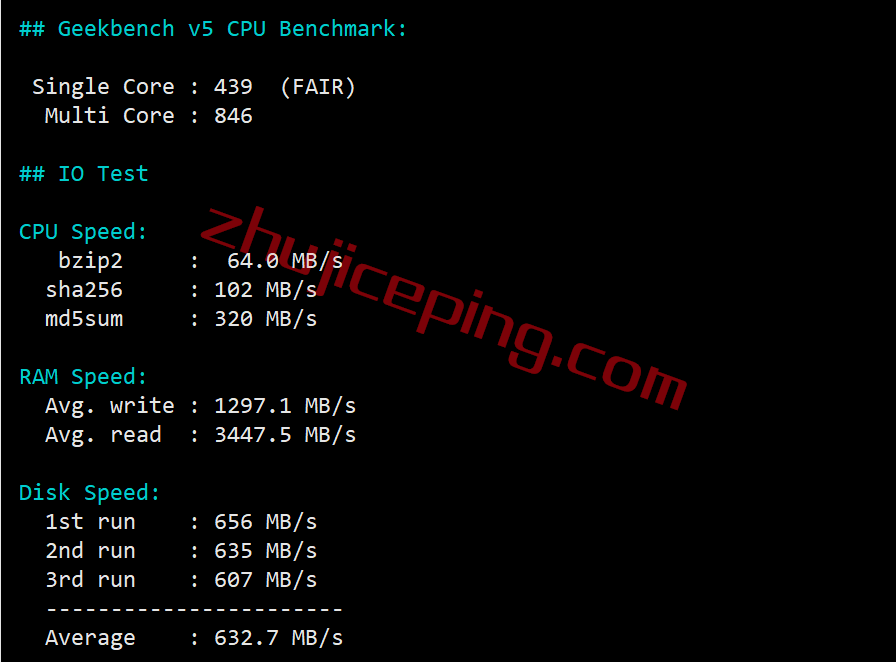Select the Average 632.7 MB/s value
Viewport: 896px width, 662px height.
click(278, 638)
